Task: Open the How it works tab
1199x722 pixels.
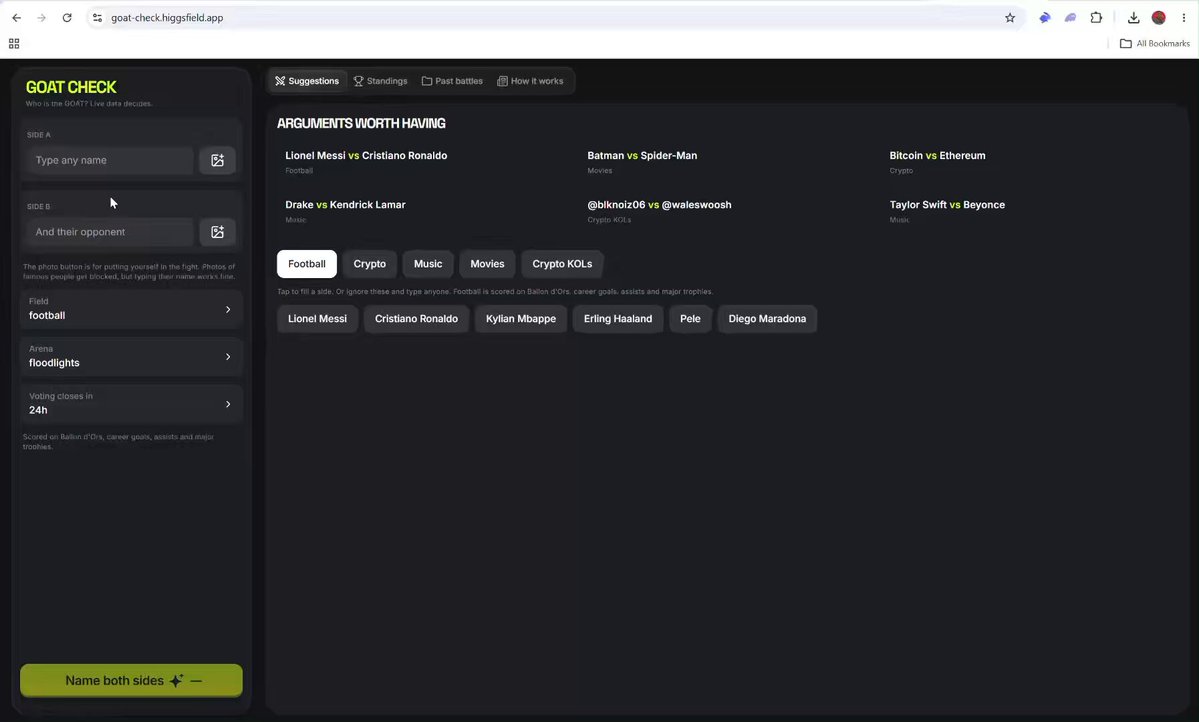Action: (530, 81)
